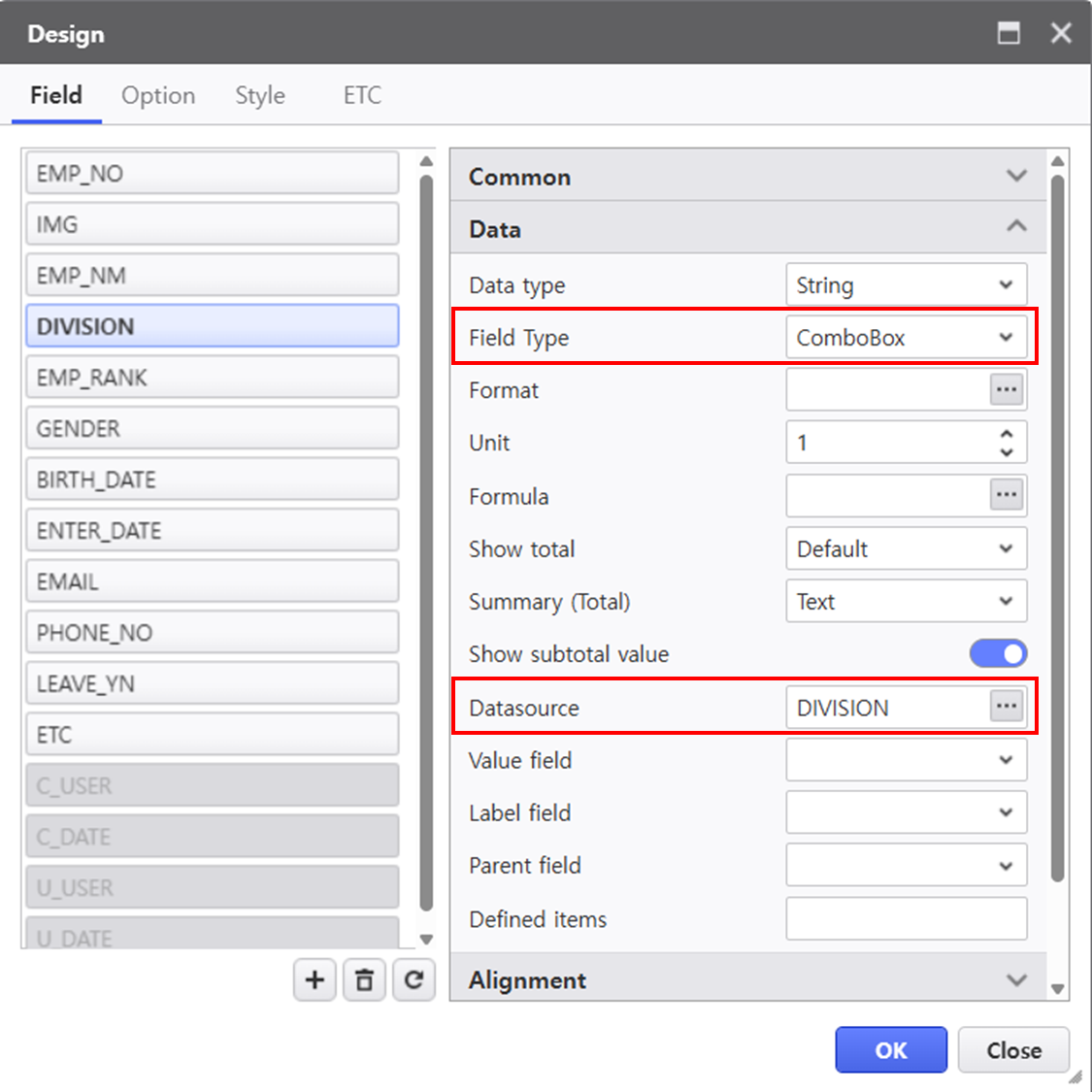The height and width of the screenshot is (1092, 1092).
Task: Select IMG in field list
Action: [x=213, y=223]
